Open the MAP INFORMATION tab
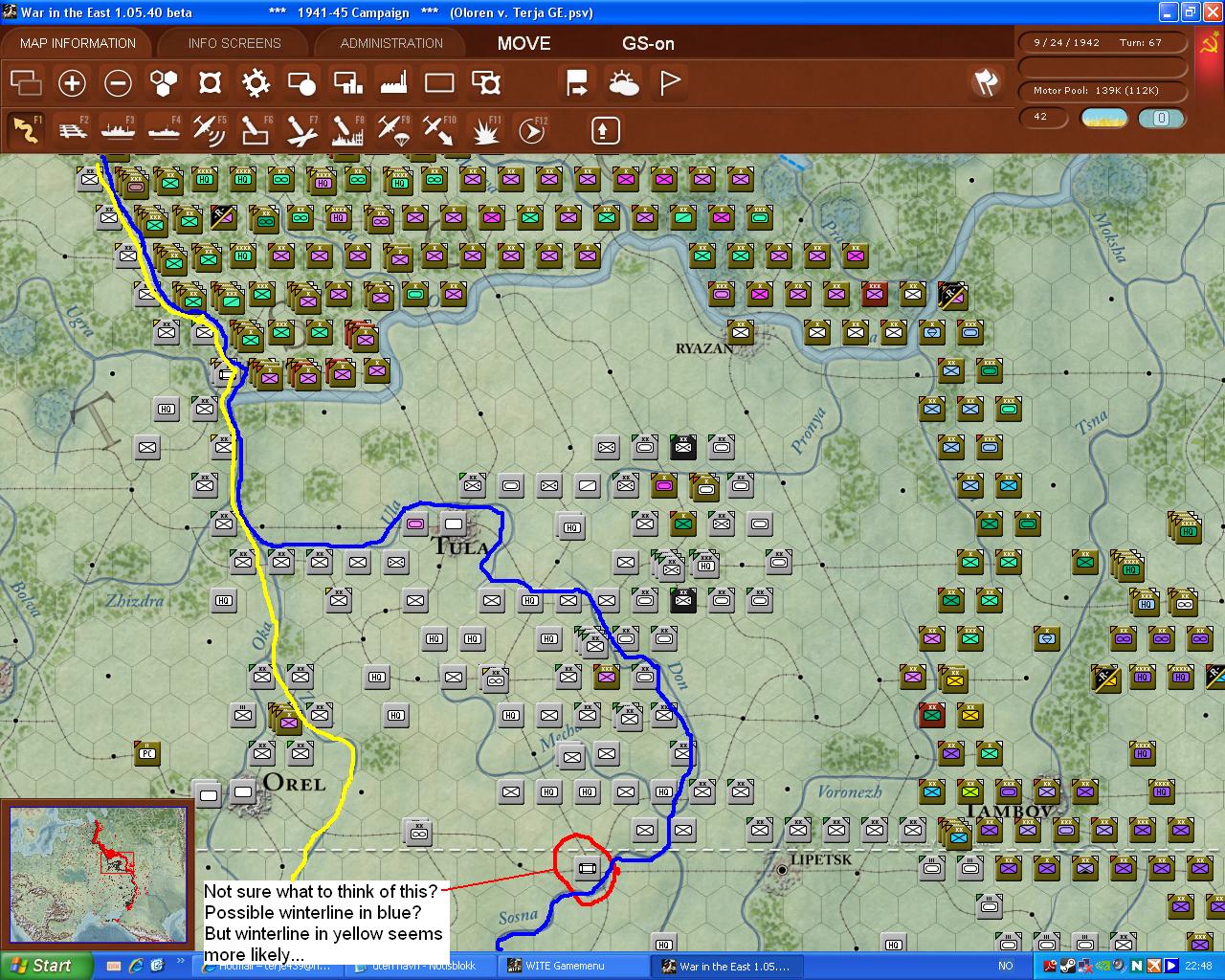The height and width of the screenshot is (980, 1225). (78, 43)
